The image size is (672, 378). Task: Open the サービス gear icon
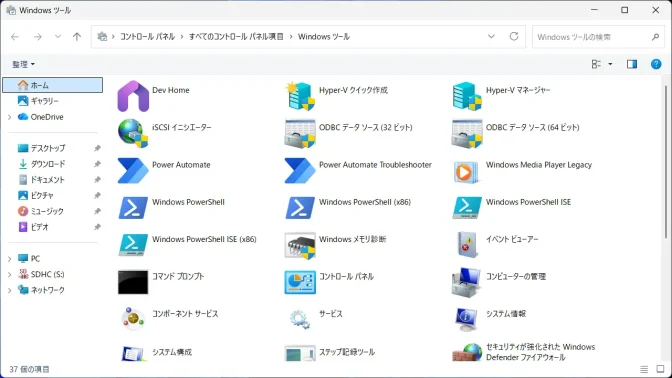pyautogui.click(x=300, y=319)
